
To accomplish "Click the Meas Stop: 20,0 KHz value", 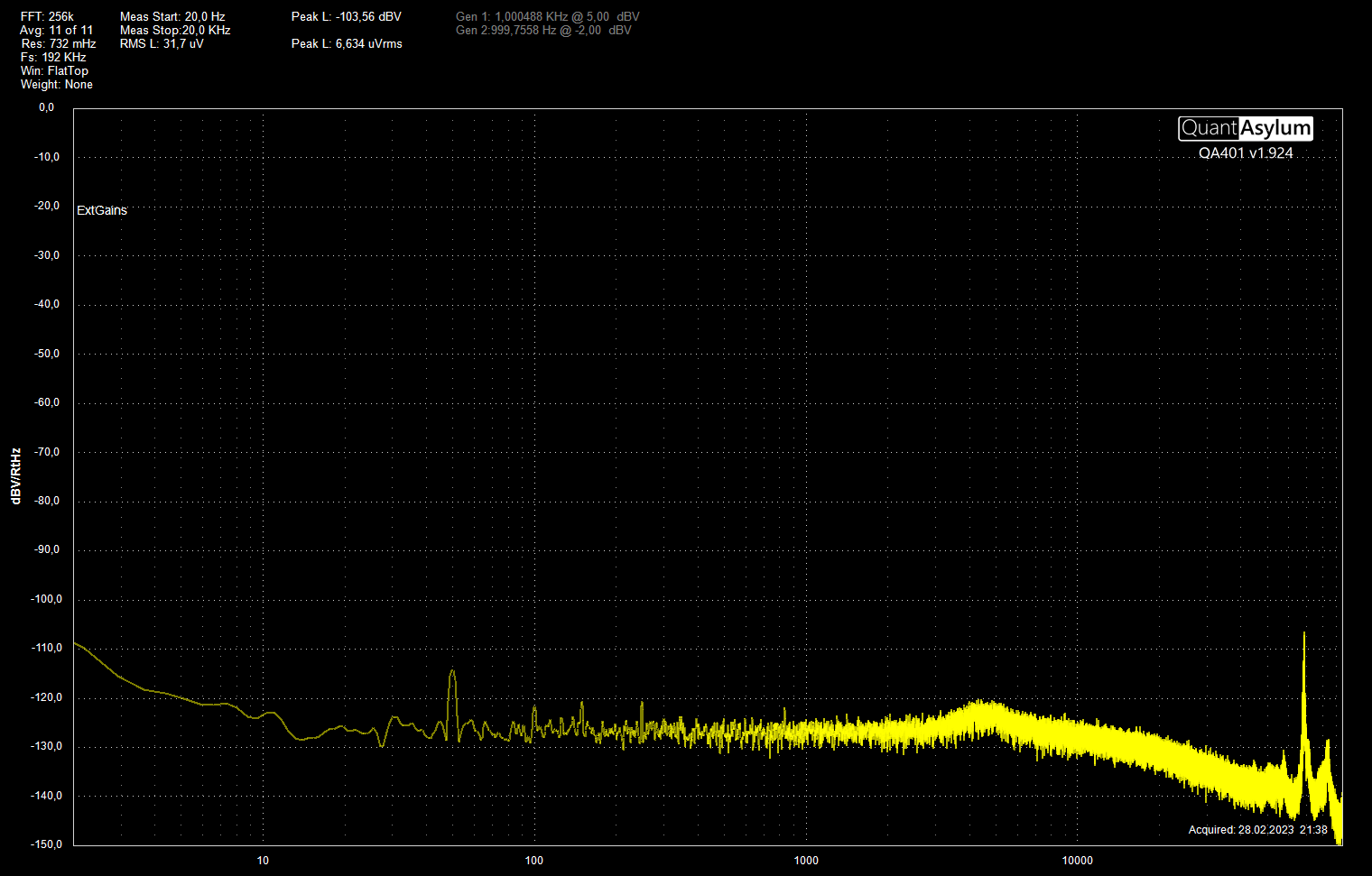I will [x=175, y=30].
